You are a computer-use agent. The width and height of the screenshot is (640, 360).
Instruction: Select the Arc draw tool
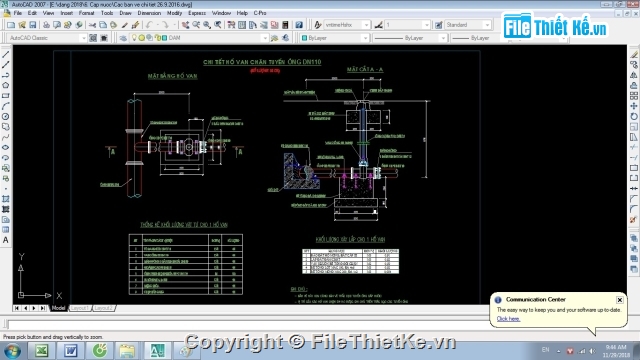[5, 106]
